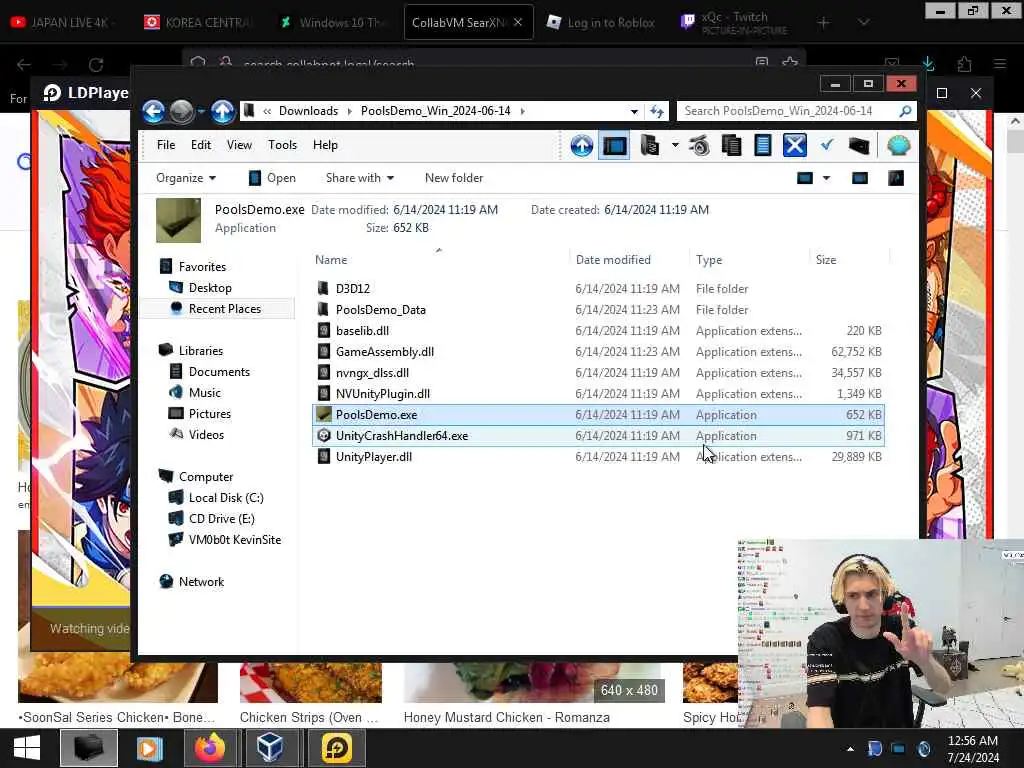Expand the Organize dropdown
The image size is (1024, 768).
coord(185,178)
